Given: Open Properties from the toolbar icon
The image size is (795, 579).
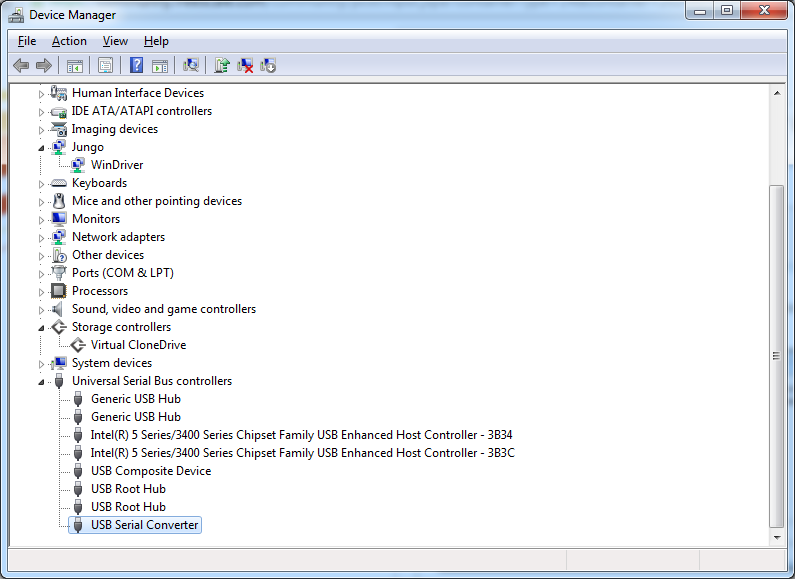Looking at the screenshot, I should point(105,65).
